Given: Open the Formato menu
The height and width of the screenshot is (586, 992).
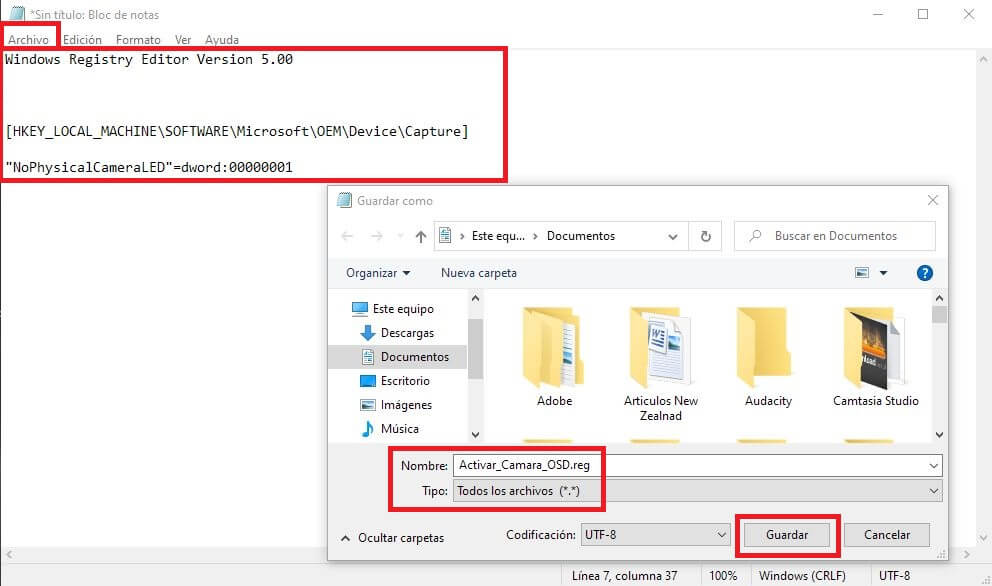Looking at the screenshot, I should tap(138, 39).
